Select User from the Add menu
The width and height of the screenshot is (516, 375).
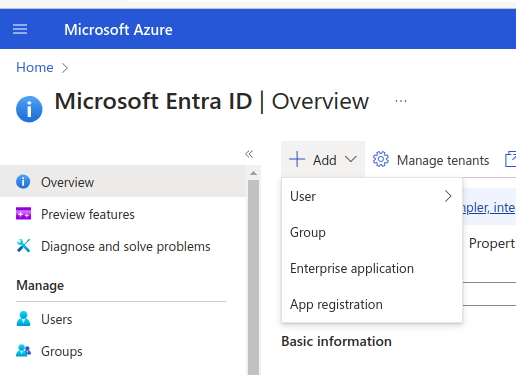pyautogui.click(x=372, y=196)
